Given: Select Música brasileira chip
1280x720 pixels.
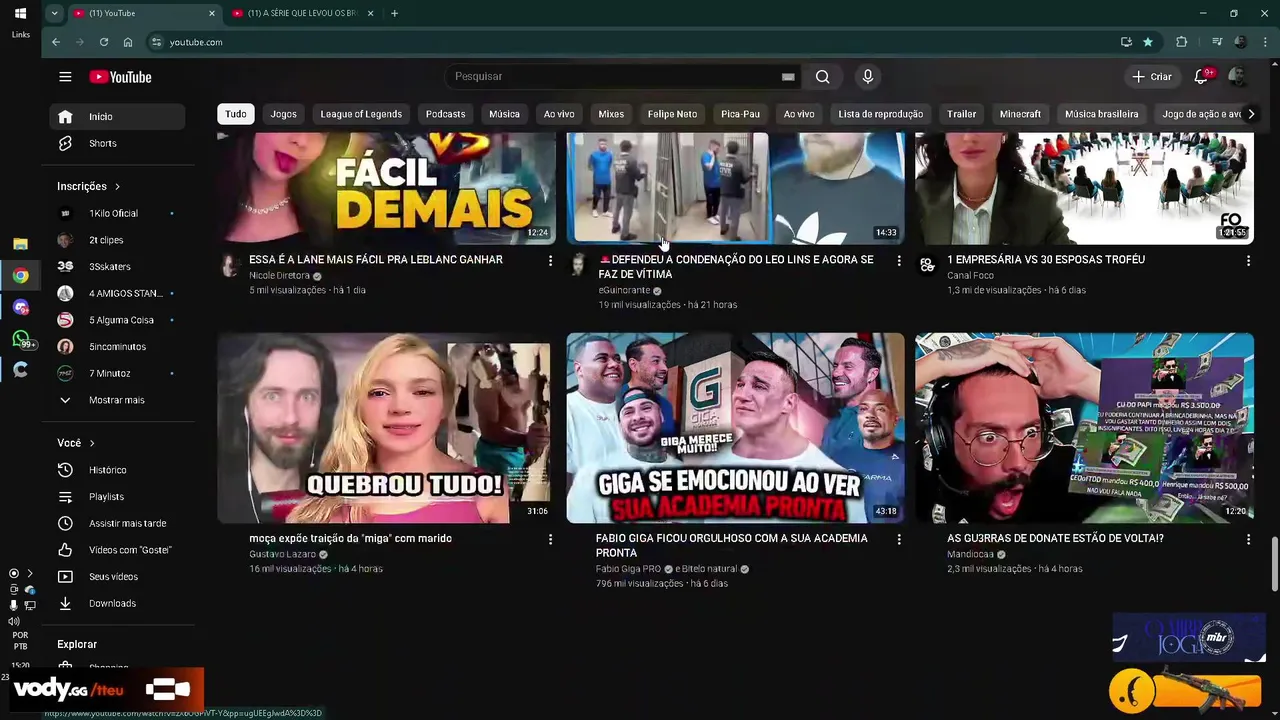Looking at the screenshot, I should pyautogui.click(x=1101, y=114).
